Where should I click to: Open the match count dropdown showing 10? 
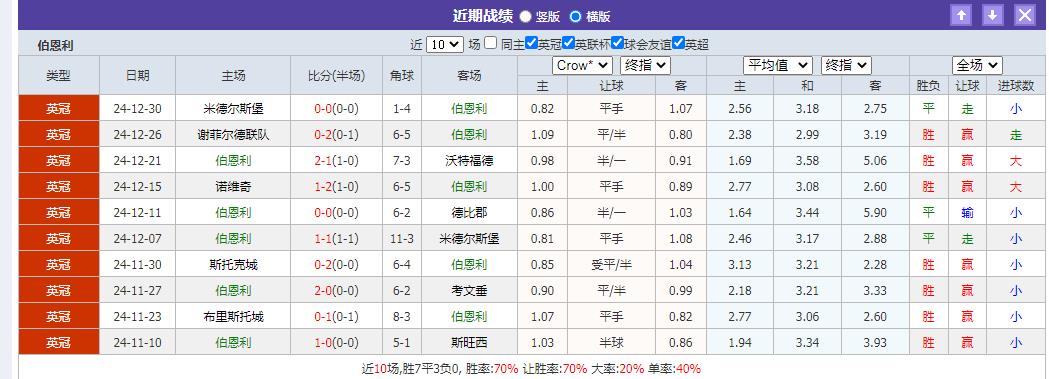coord(444,44)
